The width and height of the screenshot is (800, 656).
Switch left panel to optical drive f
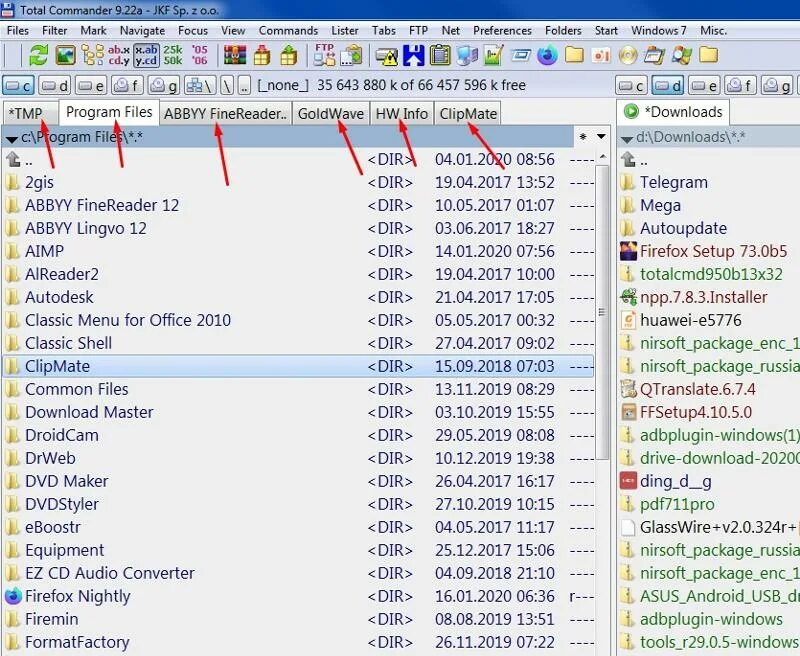click(128, 86)
